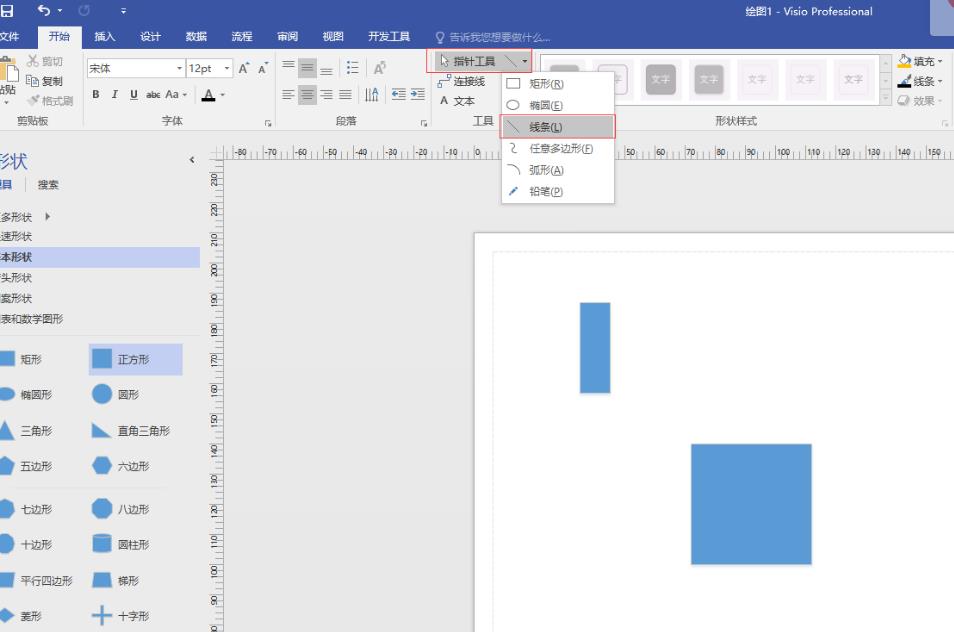Image resolution: width=954 pixels, height=632 pixels.
Task: Toggle strikethrough formatting
Action: [x=153, y=95]
